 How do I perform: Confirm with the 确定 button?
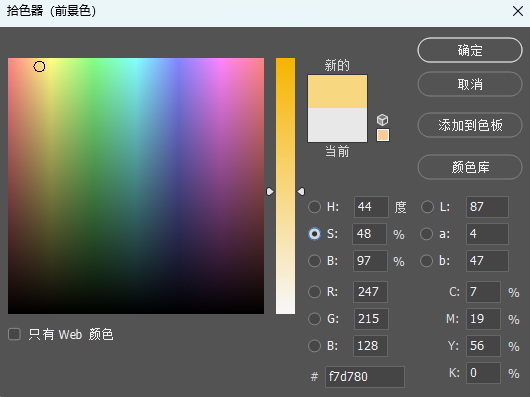(x=470, y=50)
